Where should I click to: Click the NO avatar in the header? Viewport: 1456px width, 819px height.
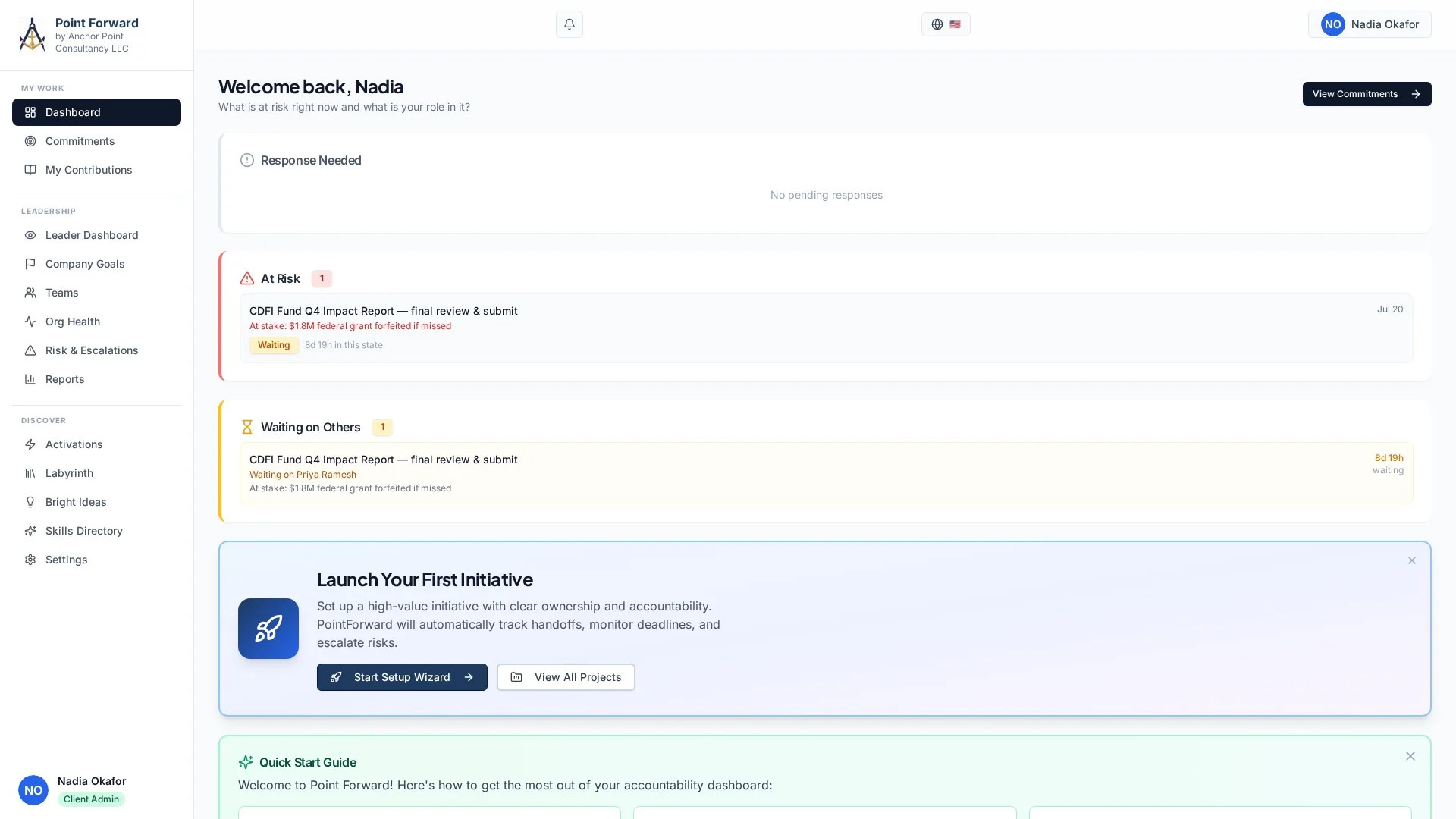[1332, 24]
